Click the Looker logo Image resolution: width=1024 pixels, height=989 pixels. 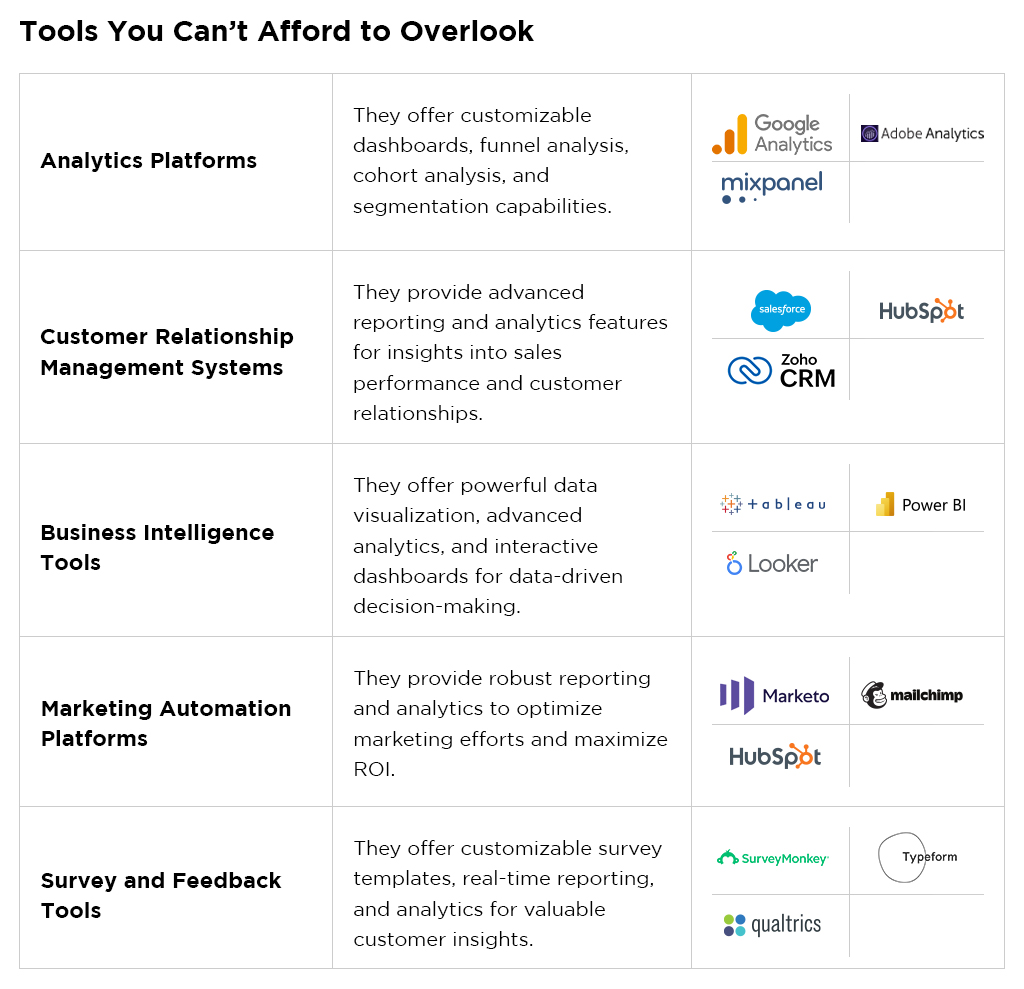tap(771, 564)
